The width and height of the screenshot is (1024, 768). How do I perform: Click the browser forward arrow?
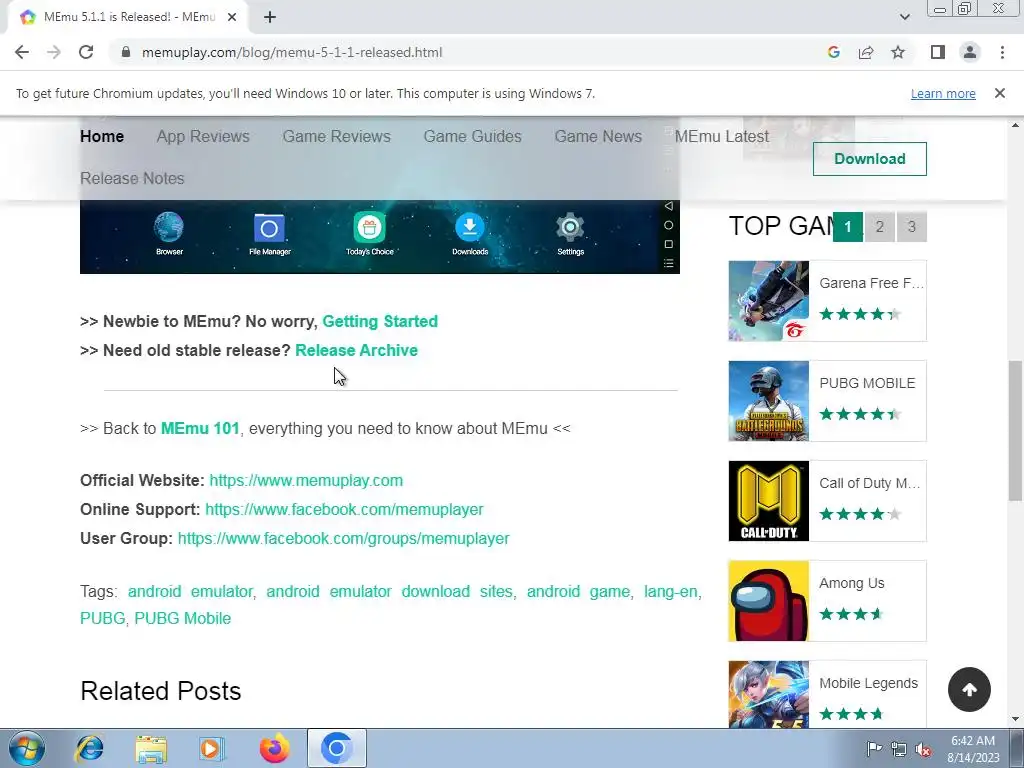click(54, 52)
